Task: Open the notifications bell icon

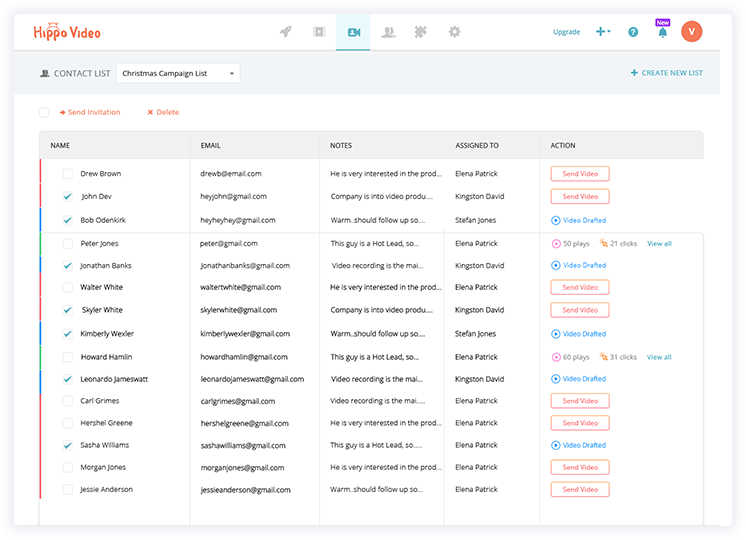Action: click(662, 33)
